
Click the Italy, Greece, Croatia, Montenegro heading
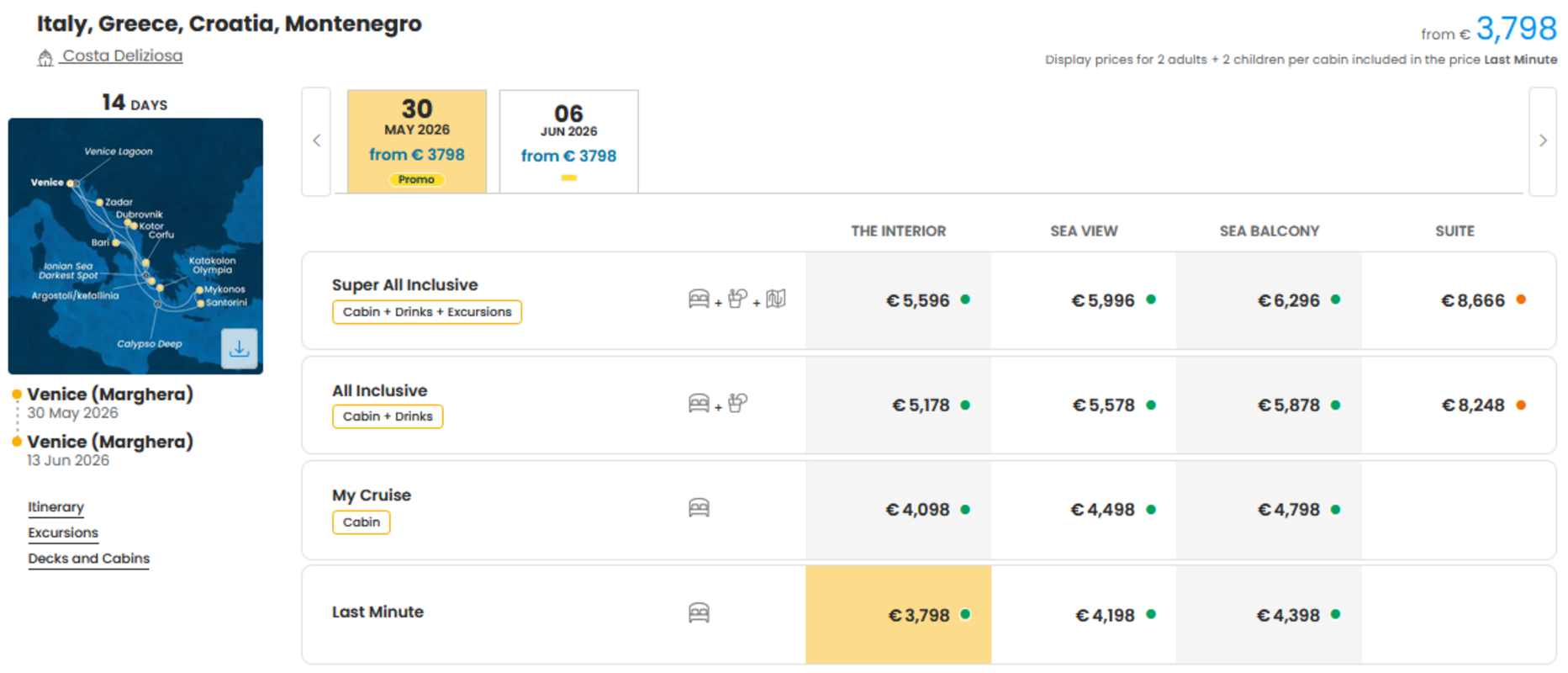(229, 24)
